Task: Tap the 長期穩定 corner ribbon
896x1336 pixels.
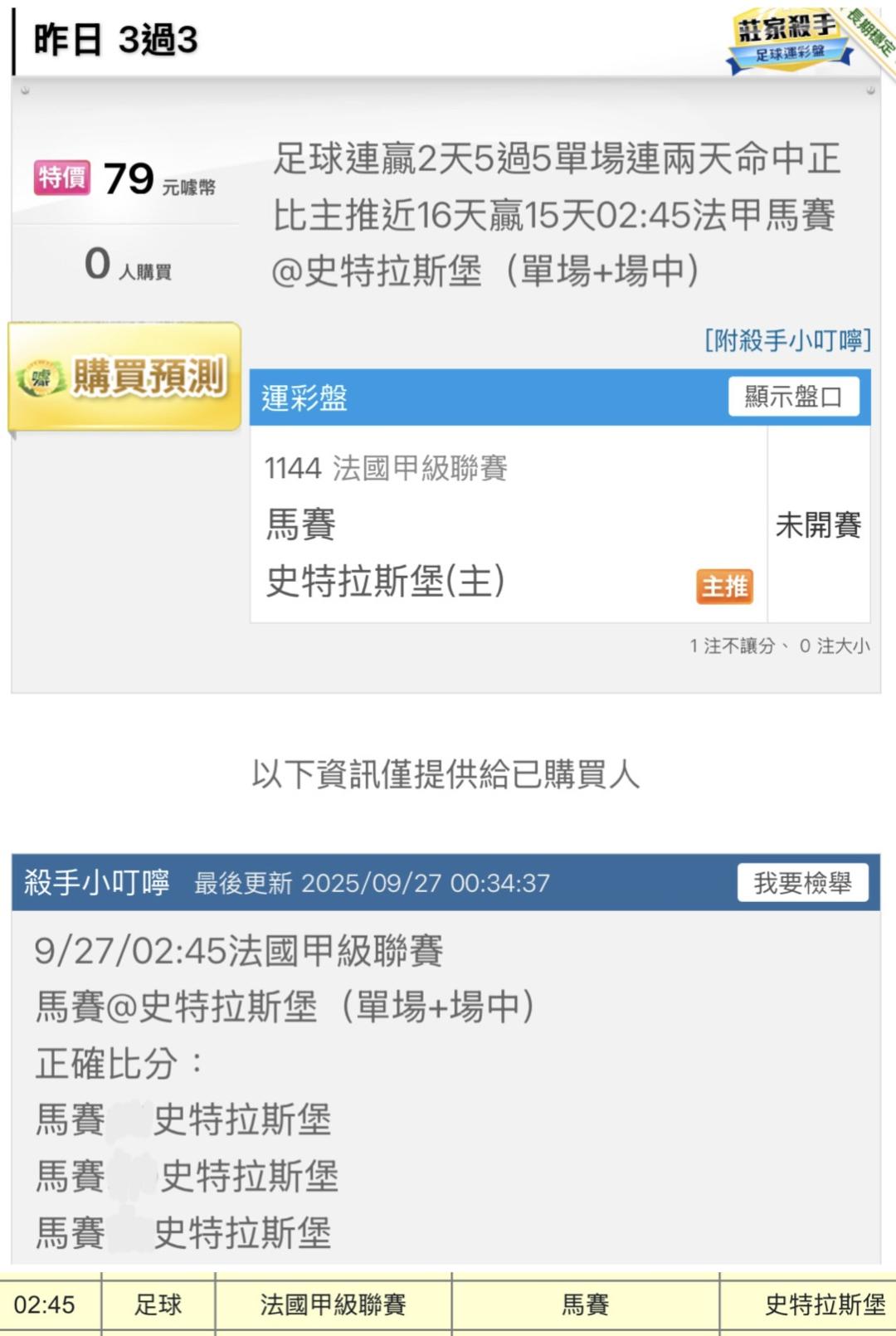Action: (x=871, y=32)
